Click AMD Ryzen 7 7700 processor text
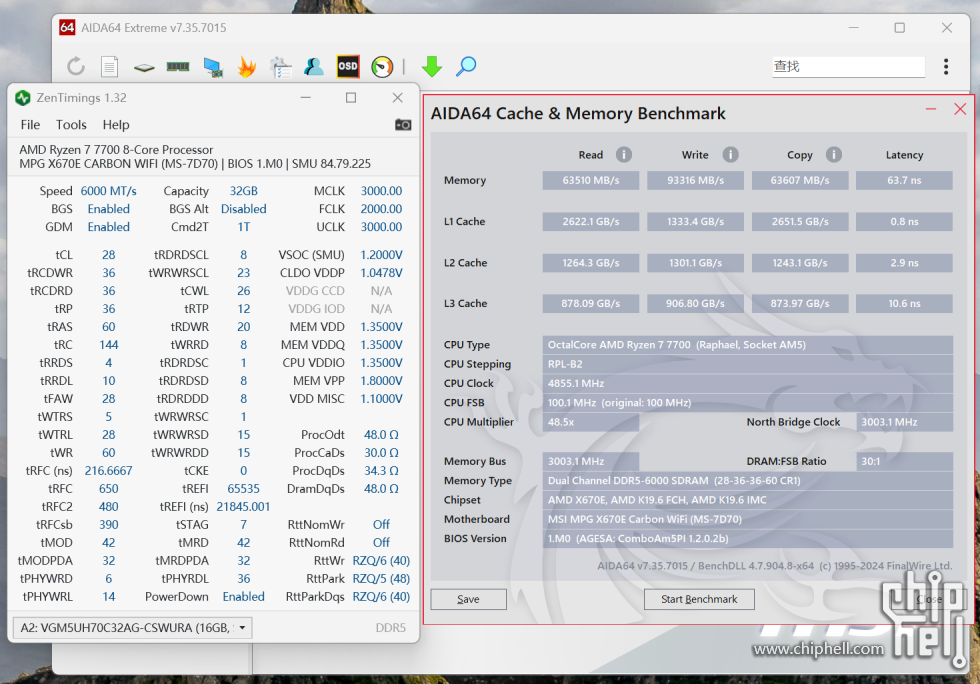 pos(116,149)
